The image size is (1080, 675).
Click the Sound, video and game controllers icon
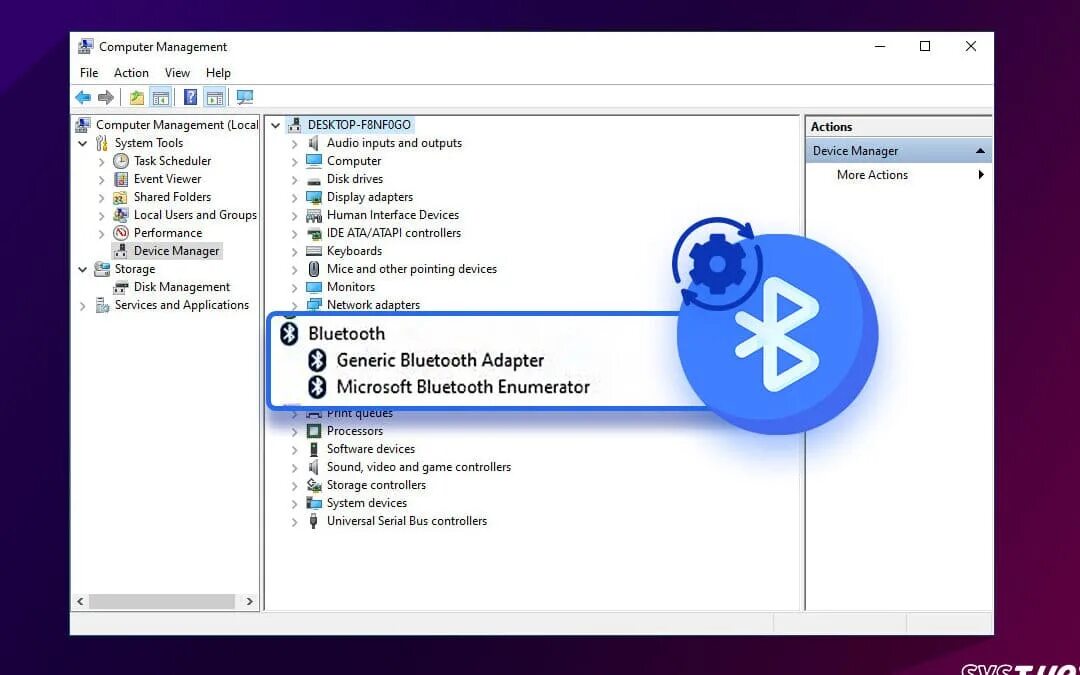pos(313,467)
